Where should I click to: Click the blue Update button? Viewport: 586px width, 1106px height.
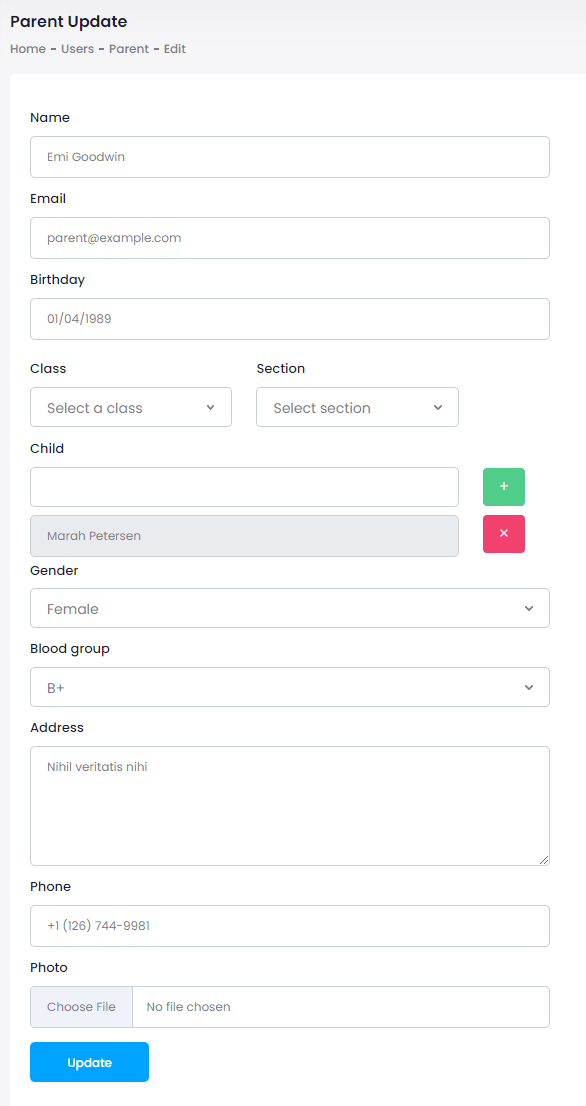[90, 1062]
